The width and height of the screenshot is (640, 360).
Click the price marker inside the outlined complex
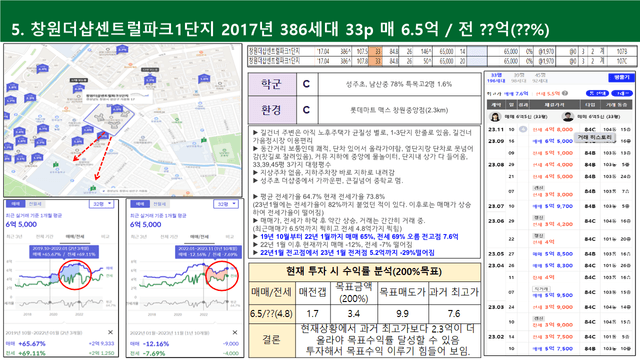point(117,109)
